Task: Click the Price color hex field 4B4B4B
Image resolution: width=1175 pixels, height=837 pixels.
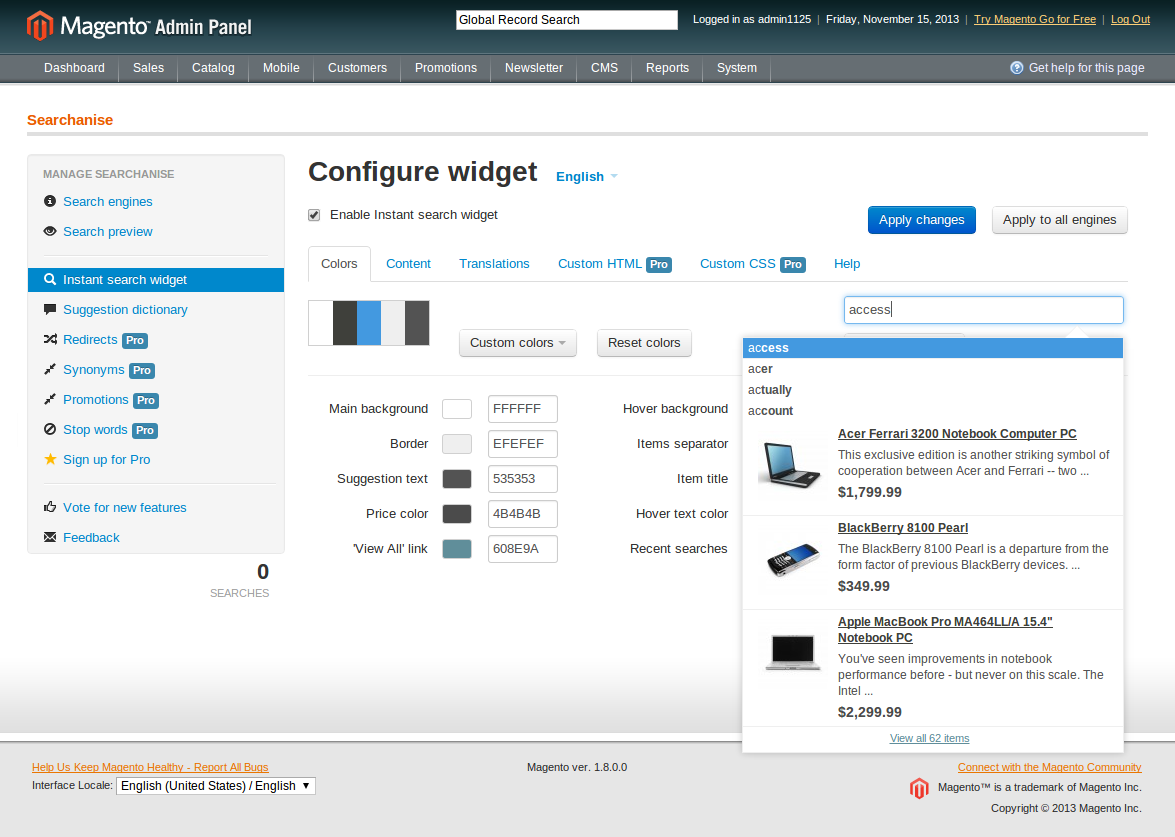Action: click(x=523, y=514)
